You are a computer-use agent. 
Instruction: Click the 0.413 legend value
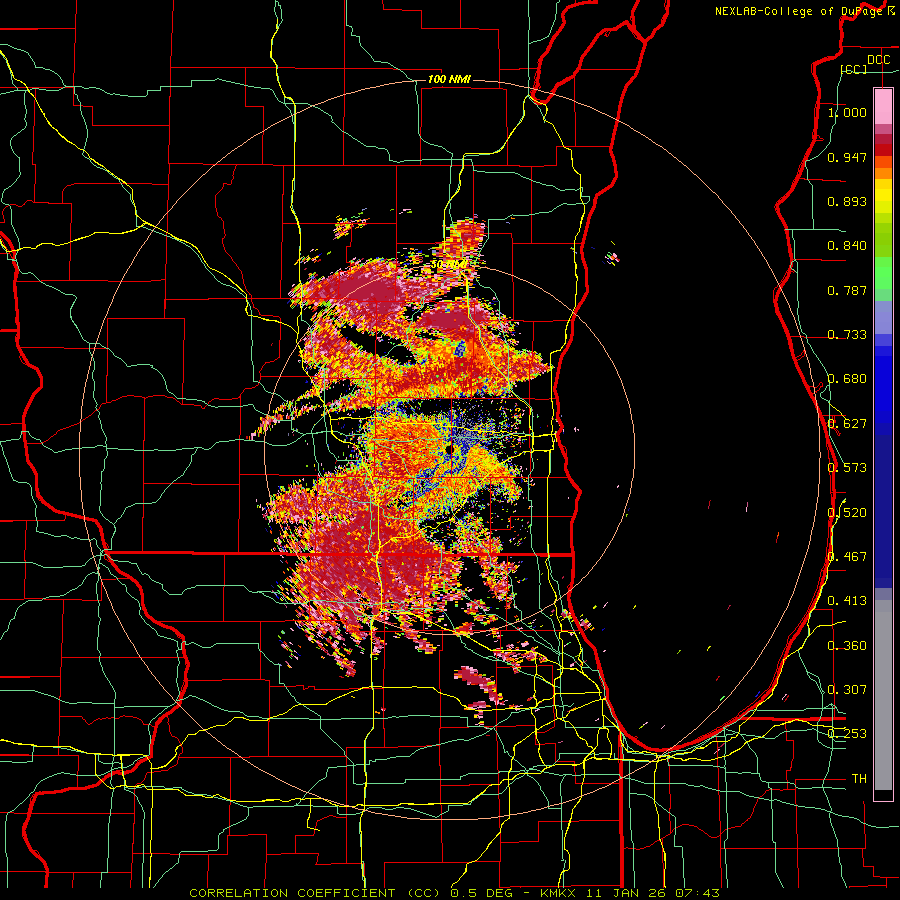point(847,601)
